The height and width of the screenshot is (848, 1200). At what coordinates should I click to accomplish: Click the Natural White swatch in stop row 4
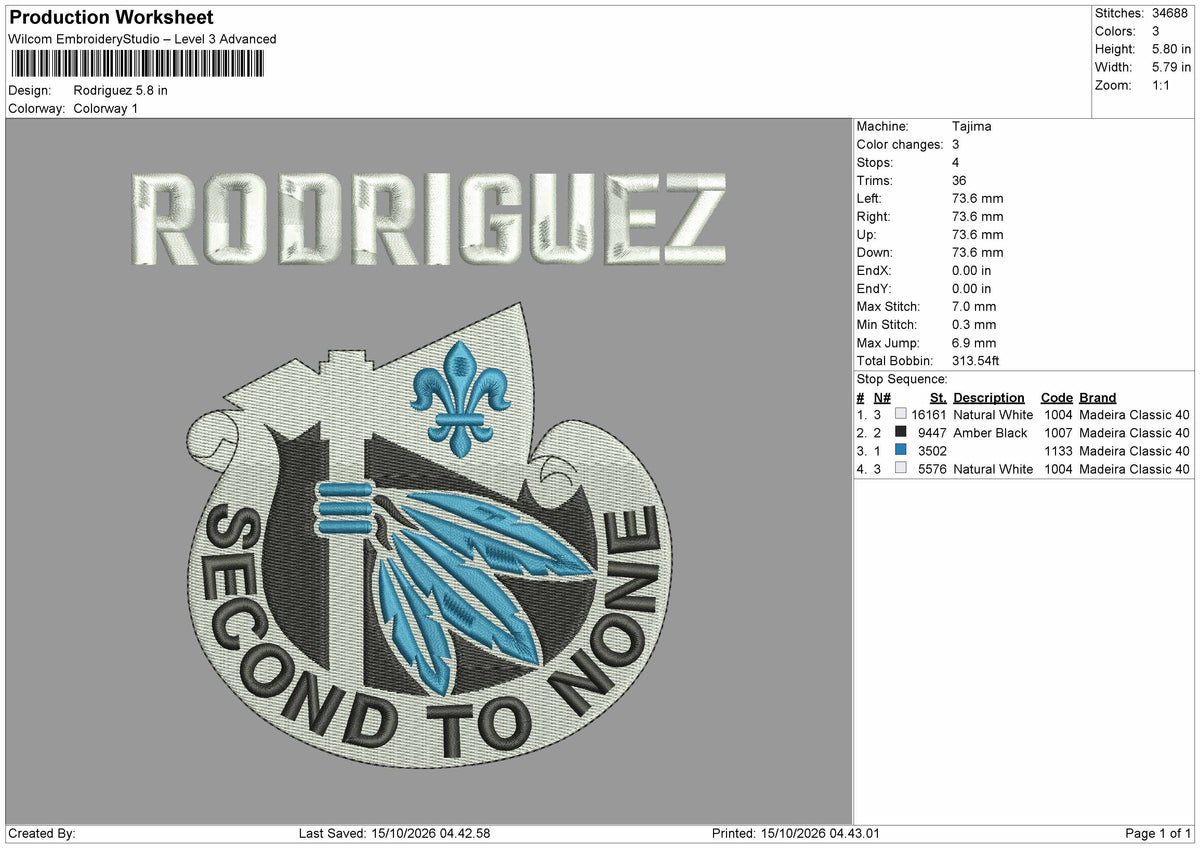(901, 468)
